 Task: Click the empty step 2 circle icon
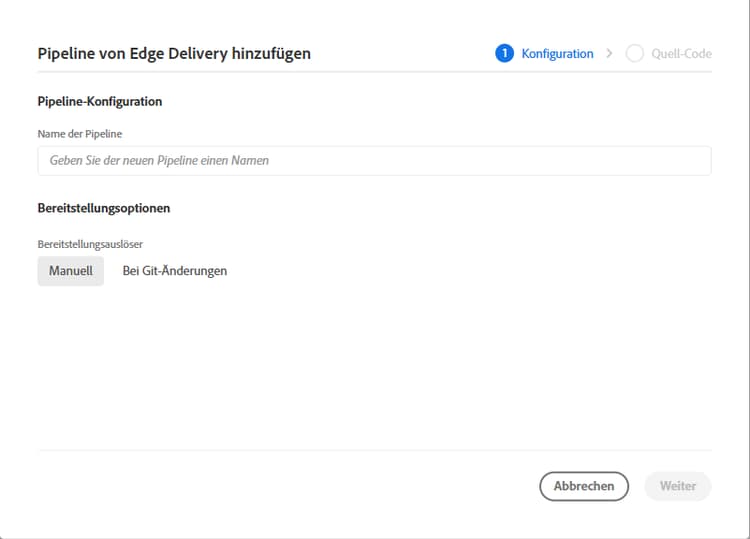pos(634,54)
